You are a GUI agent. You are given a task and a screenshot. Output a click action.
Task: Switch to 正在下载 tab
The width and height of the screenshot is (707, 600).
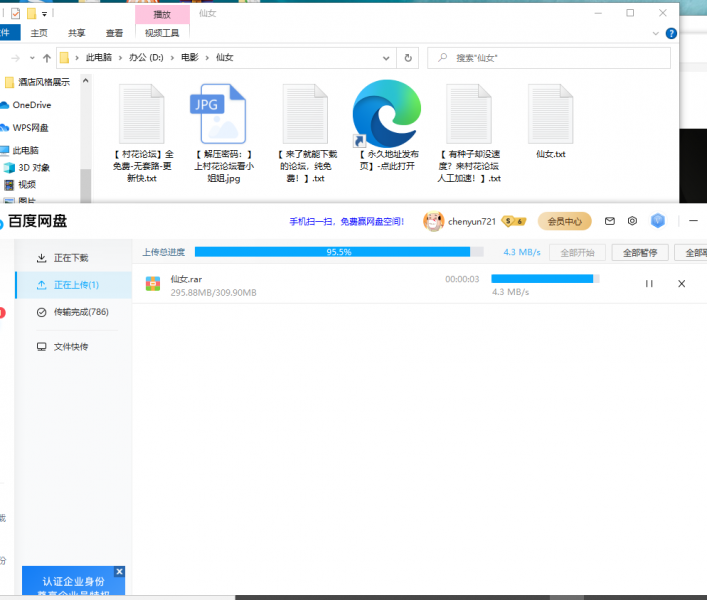point(70,258)
